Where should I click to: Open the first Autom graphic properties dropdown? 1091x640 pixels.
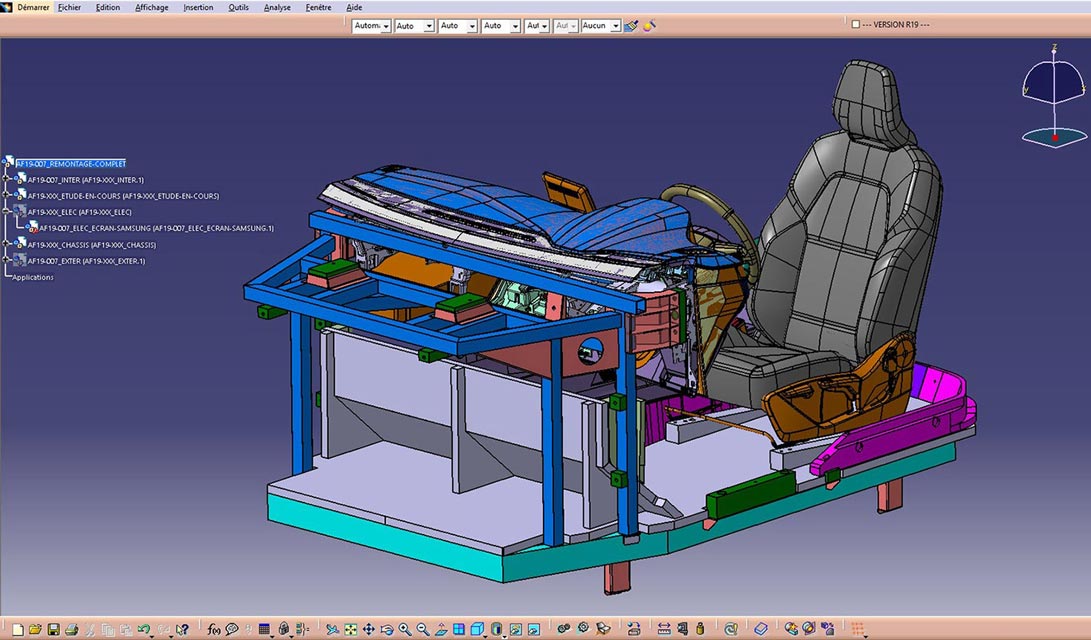click(x=386, y=26)
